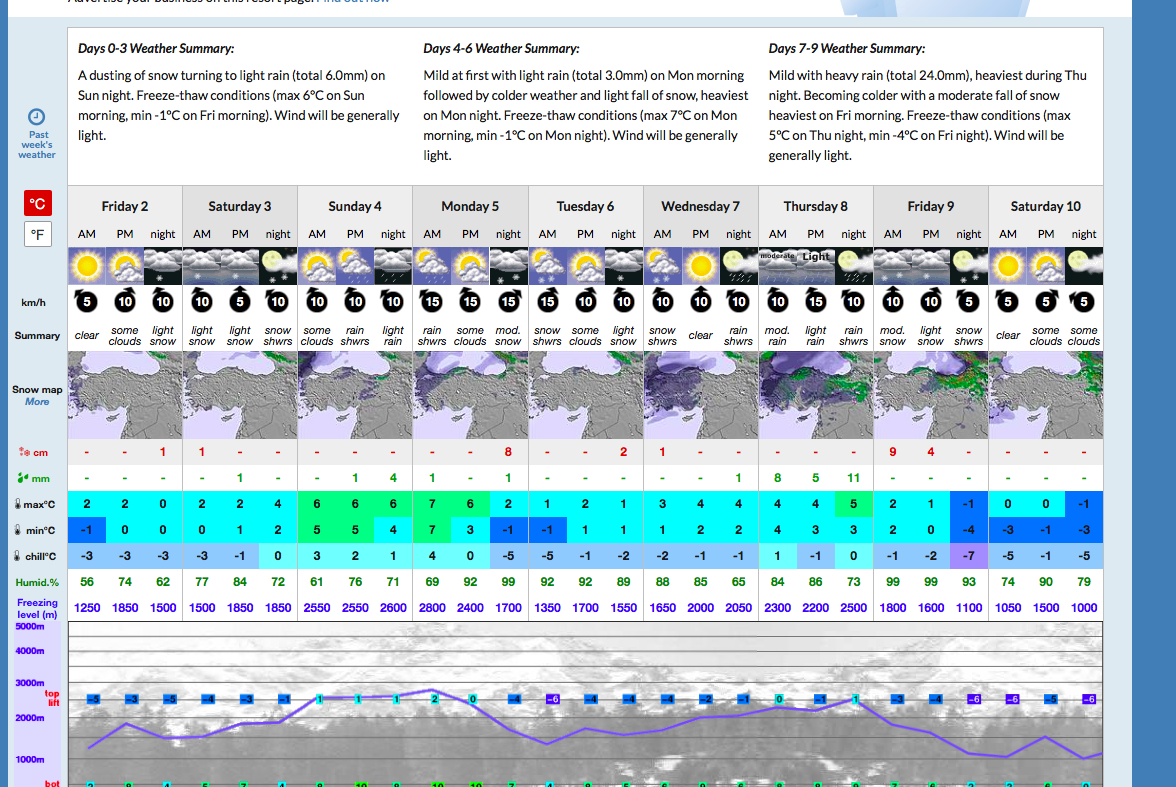Viewport: 1176px width, 787px height.
Task: Click Sunday 4 PM rain showers icon
Action: (355, 266)
